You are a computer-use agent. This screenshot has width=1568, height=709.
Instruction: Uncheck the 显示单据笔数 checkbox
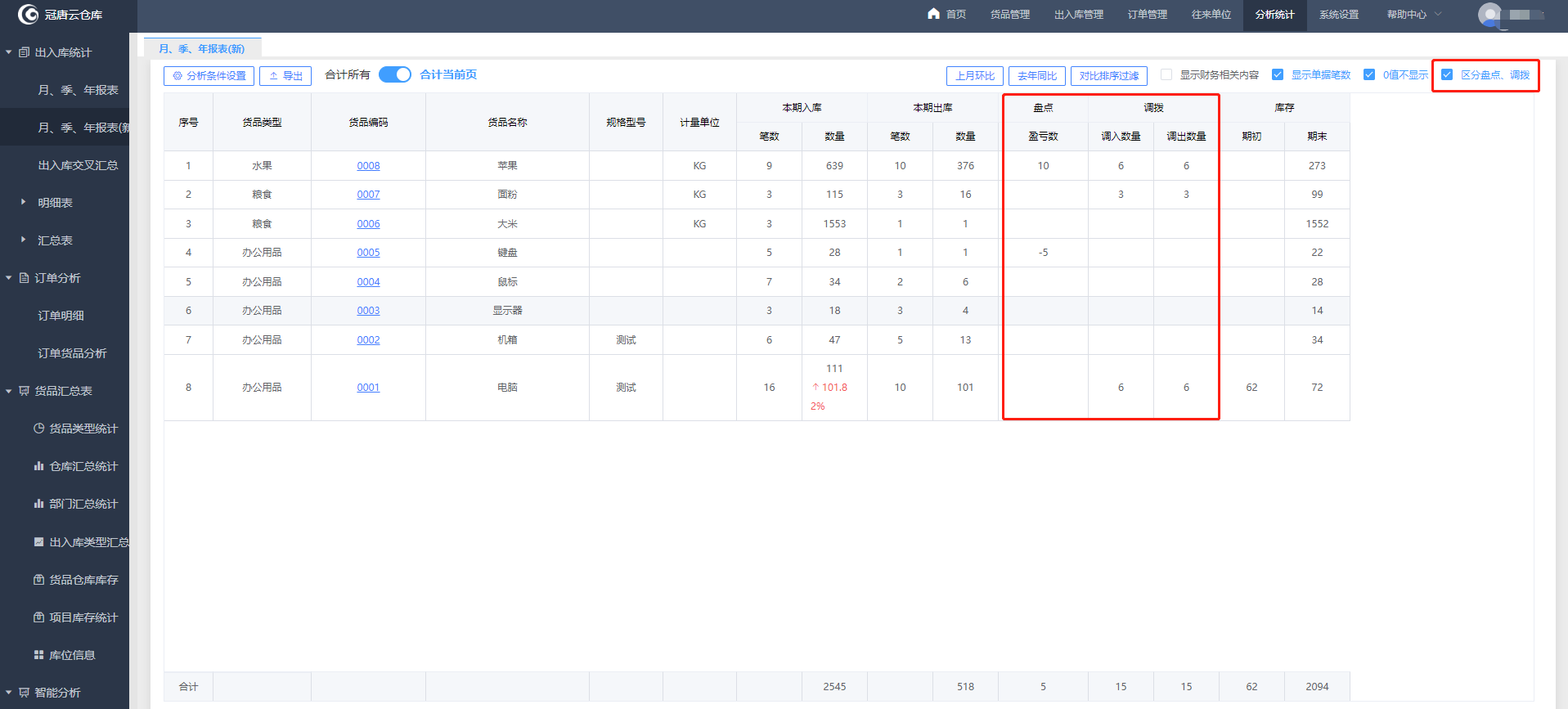point(1278,74)
